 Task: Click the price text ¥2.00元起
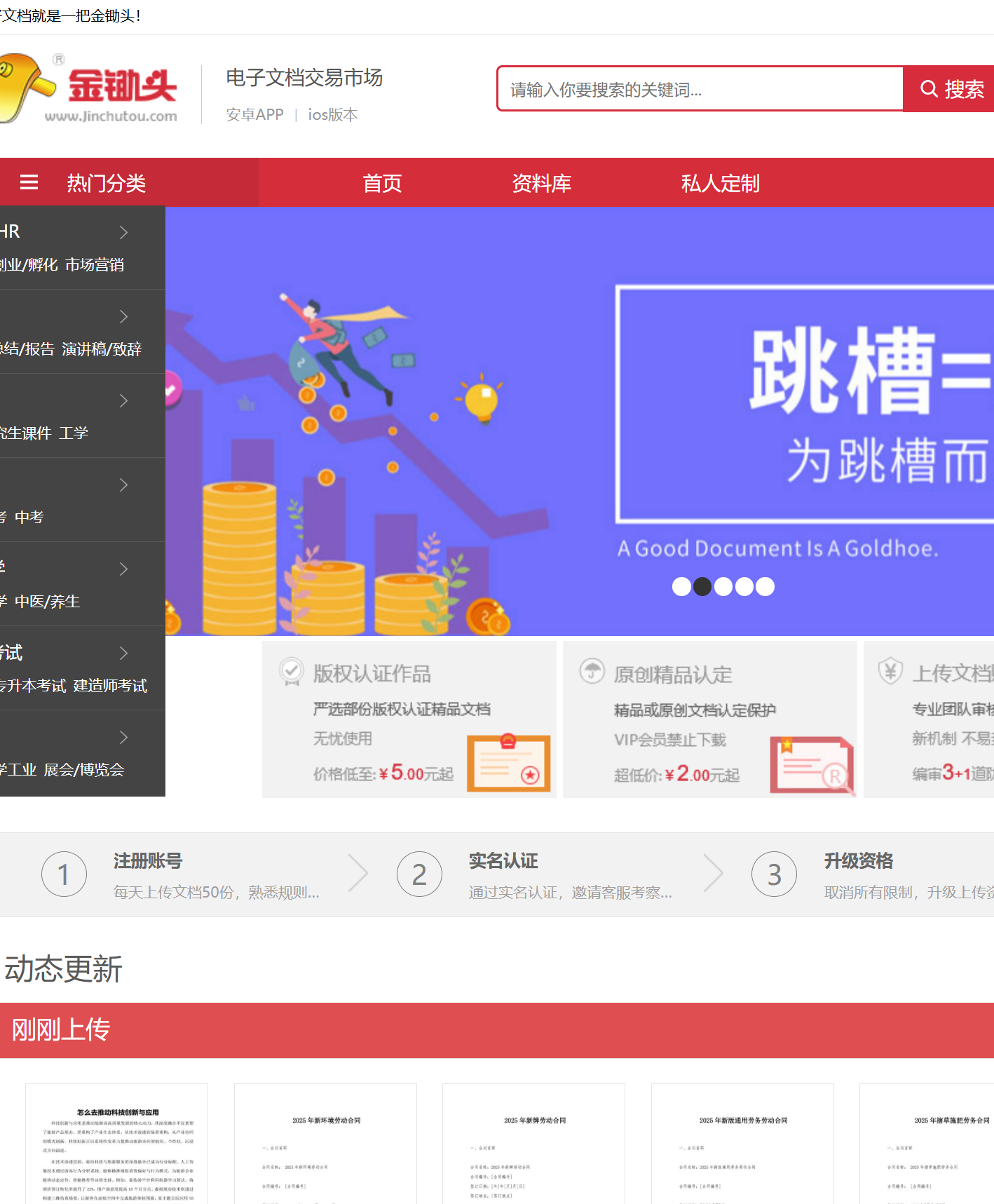point(702,774)
